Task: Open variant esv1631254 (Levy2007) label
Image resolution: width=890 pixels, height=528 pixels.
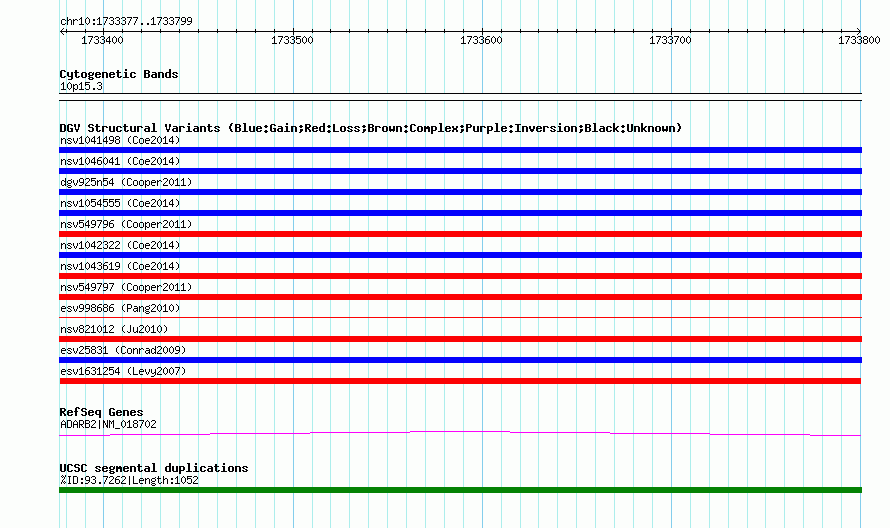Action: pyautogui.click(x=123, y=371)
